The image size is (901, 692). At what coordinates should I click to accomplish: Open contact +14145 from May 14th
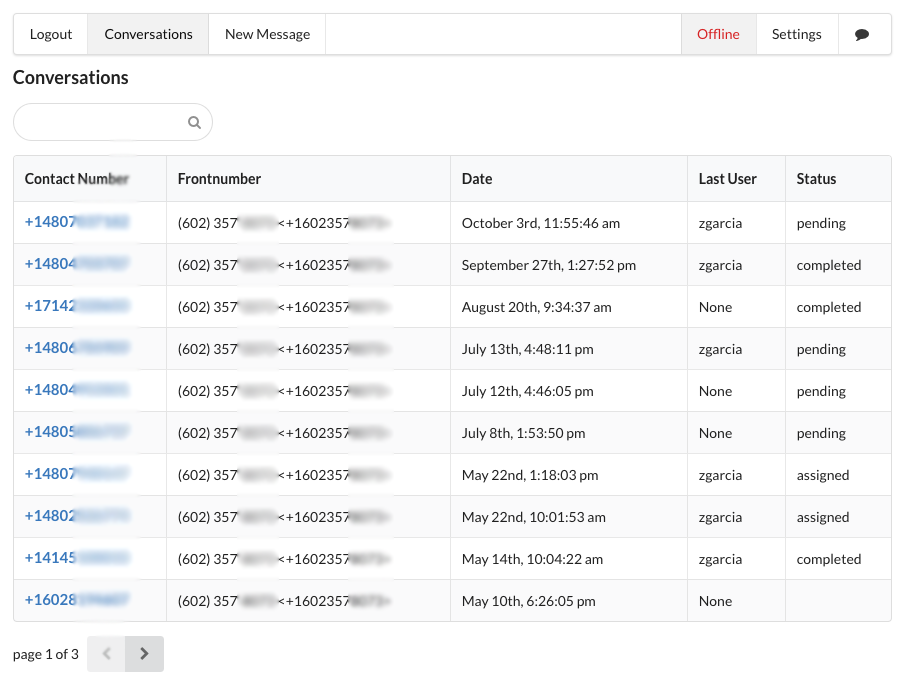tap(76, 558)
